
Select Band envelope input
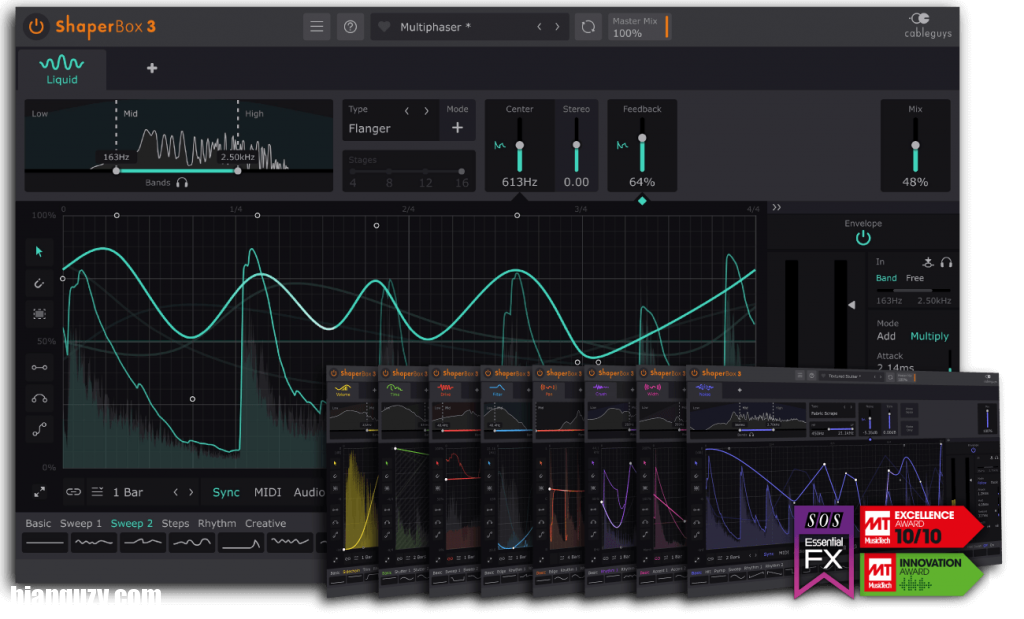(886, 278)
